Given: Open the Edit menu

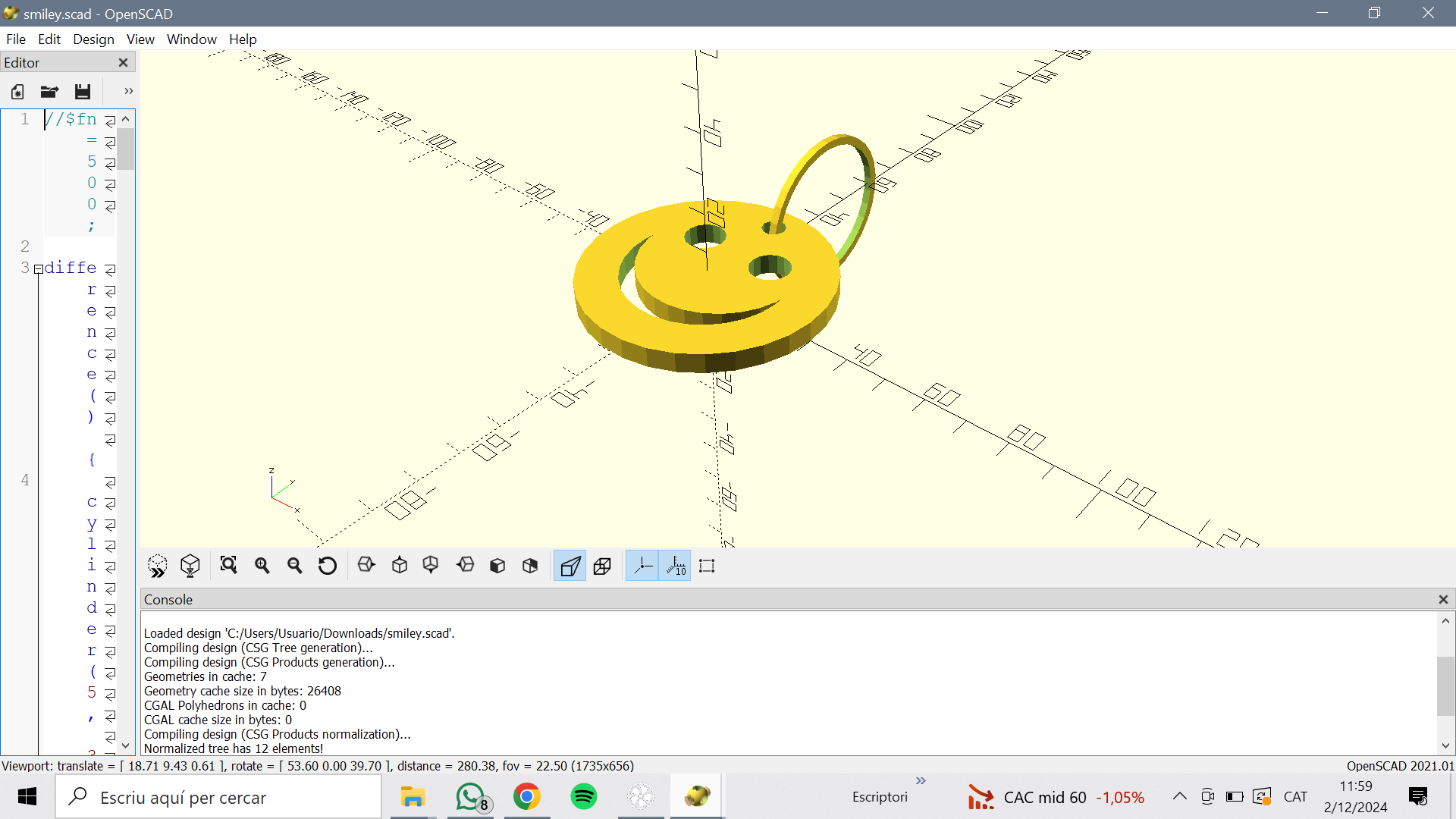Looking at the screenshot, I should [x=49, y=39].
